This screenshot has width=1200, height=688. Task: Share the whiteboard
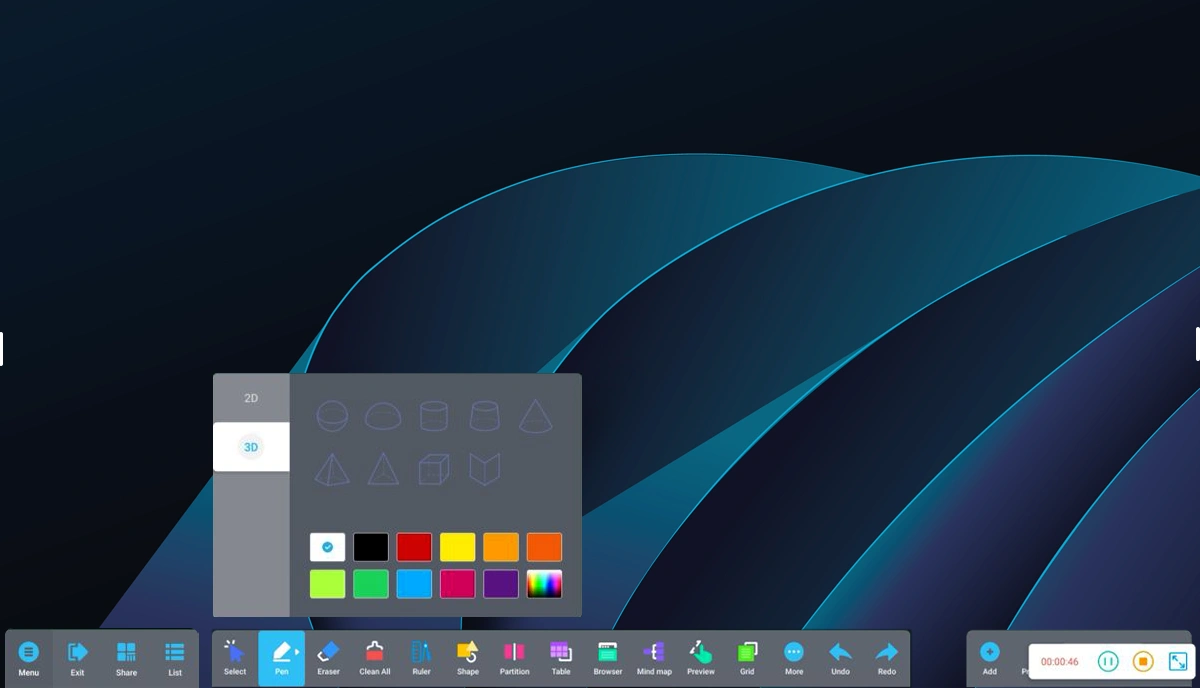point(126,657)
